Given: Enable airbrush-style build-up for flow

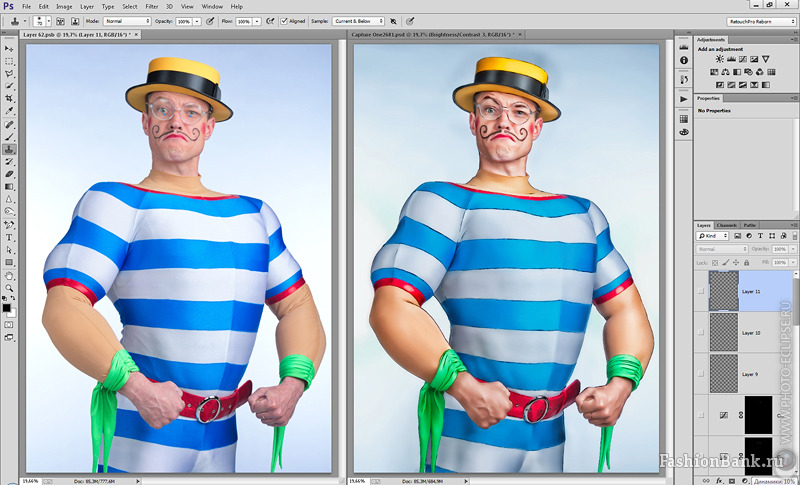Looking at the screenshot, I should (270, 21).
